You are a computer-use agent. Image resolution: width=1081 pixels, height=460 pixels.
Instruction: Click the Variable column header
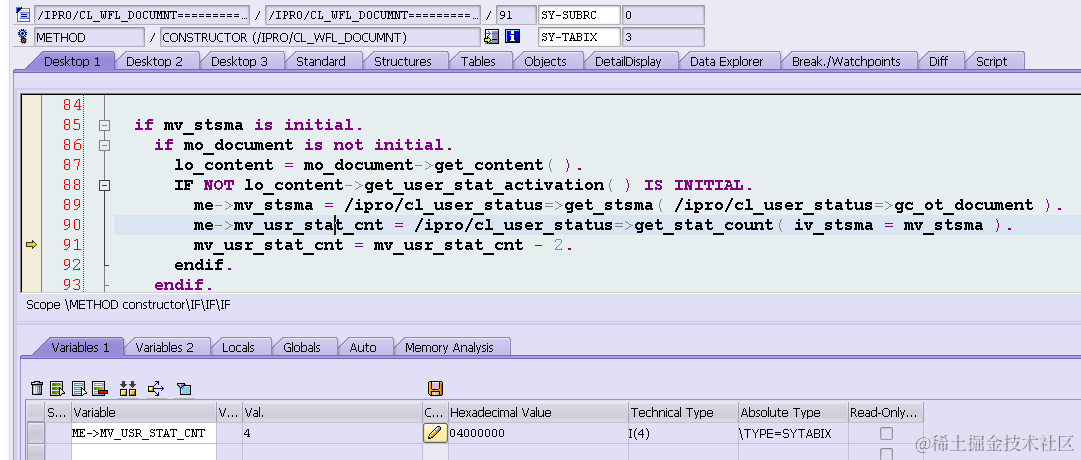(x=144, y=412)
